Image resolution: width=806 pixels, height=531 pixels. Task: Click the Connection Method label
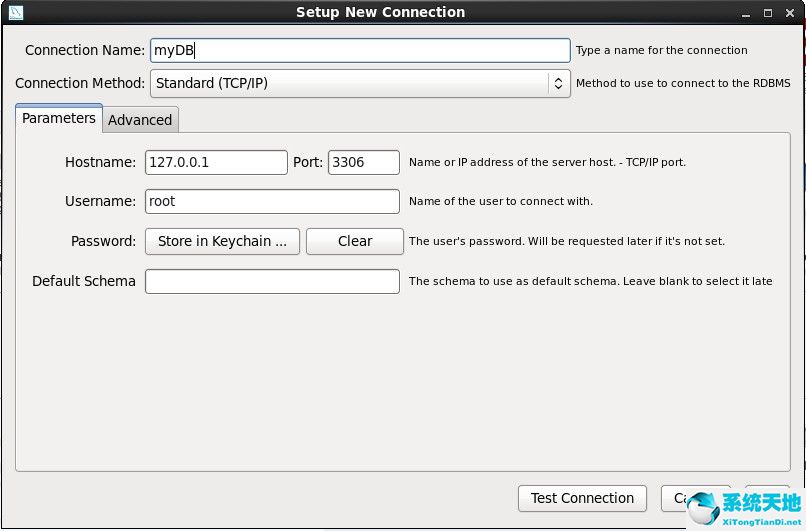(80, 83)
